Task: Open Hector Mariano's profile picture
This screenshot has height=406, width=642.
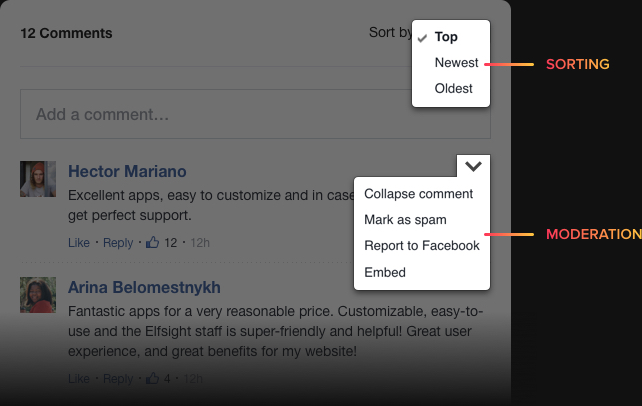Action: [x=38, y=179]
